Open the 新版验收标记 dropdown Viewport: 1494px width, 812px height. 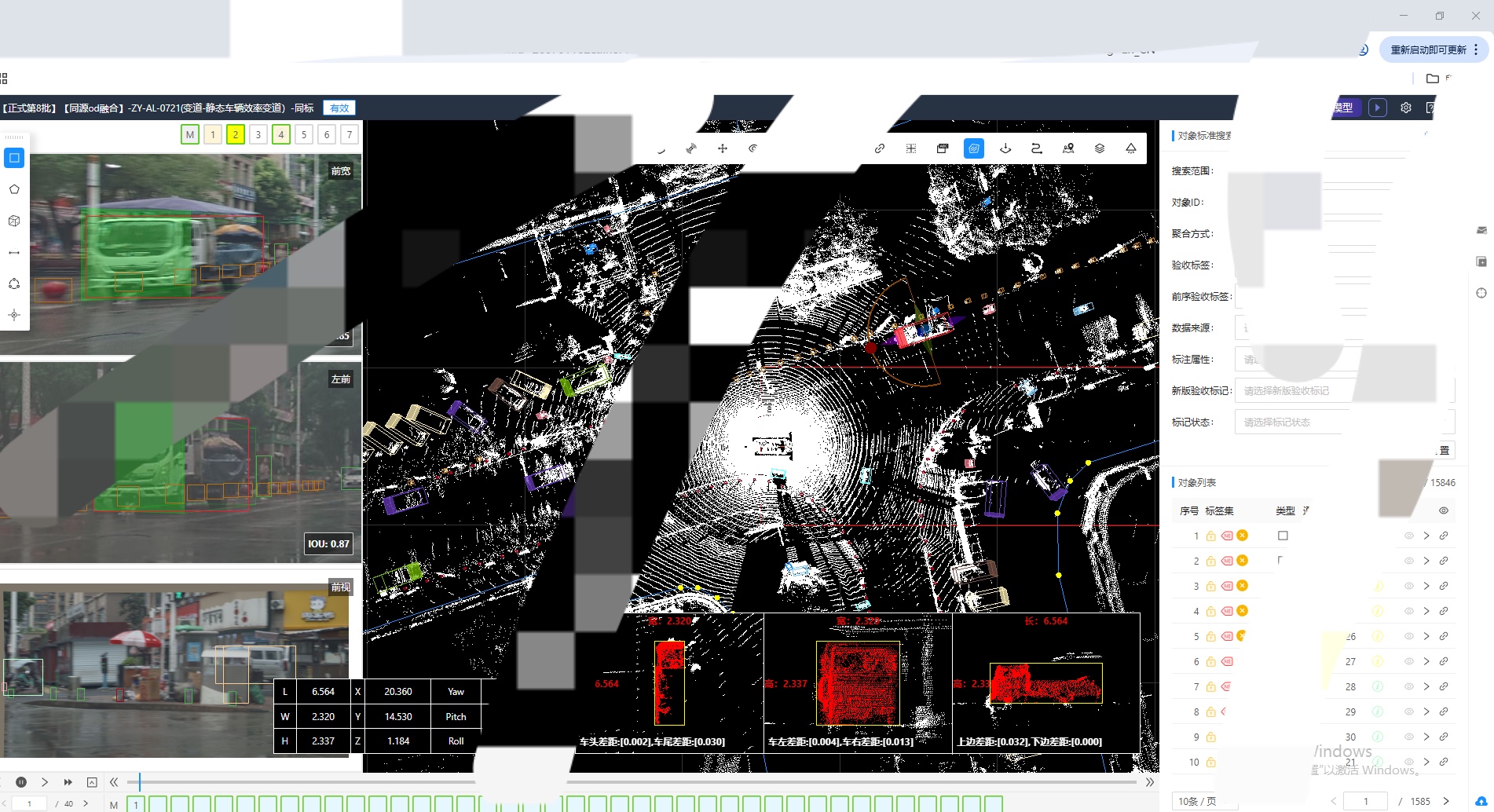[1345, 390]
